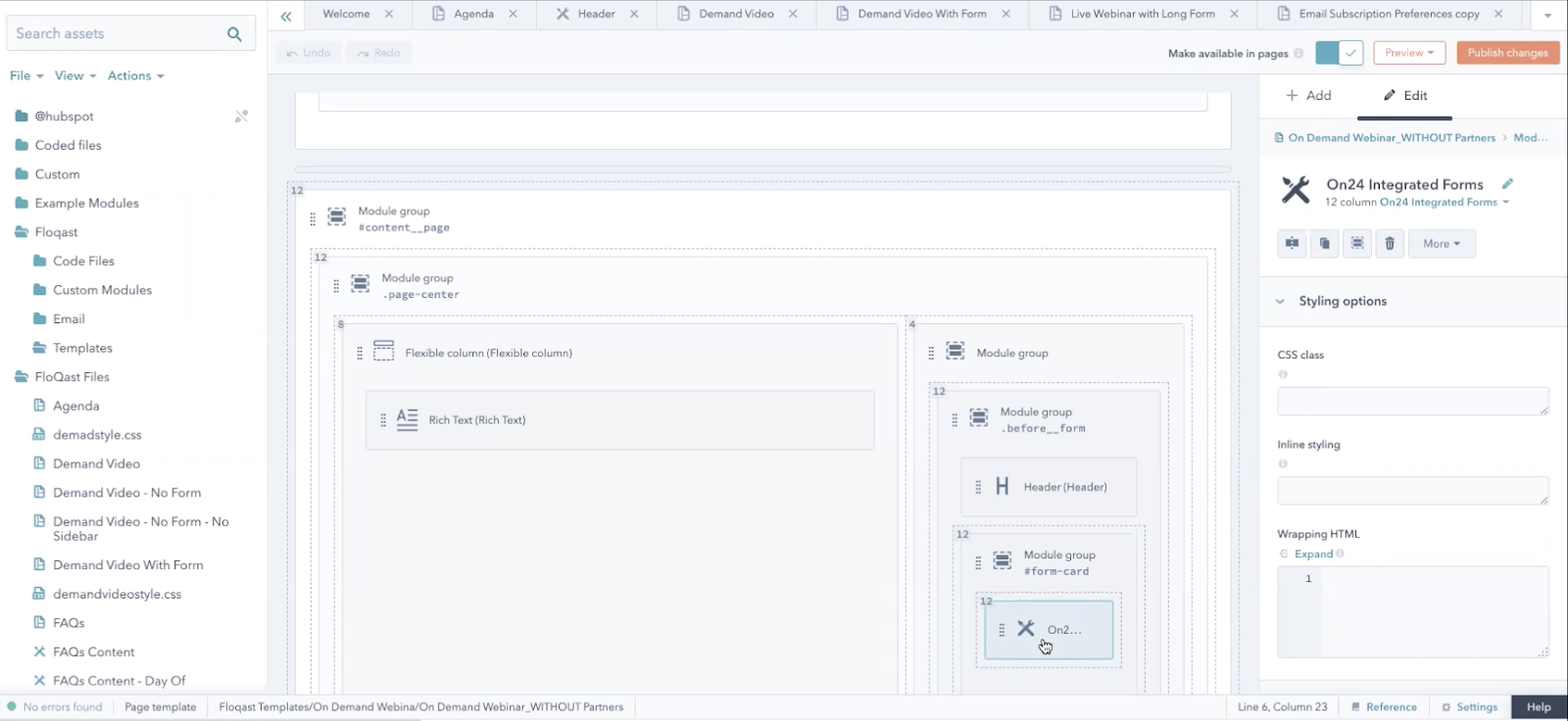Click the search magnifier icon

coord(234,33)
